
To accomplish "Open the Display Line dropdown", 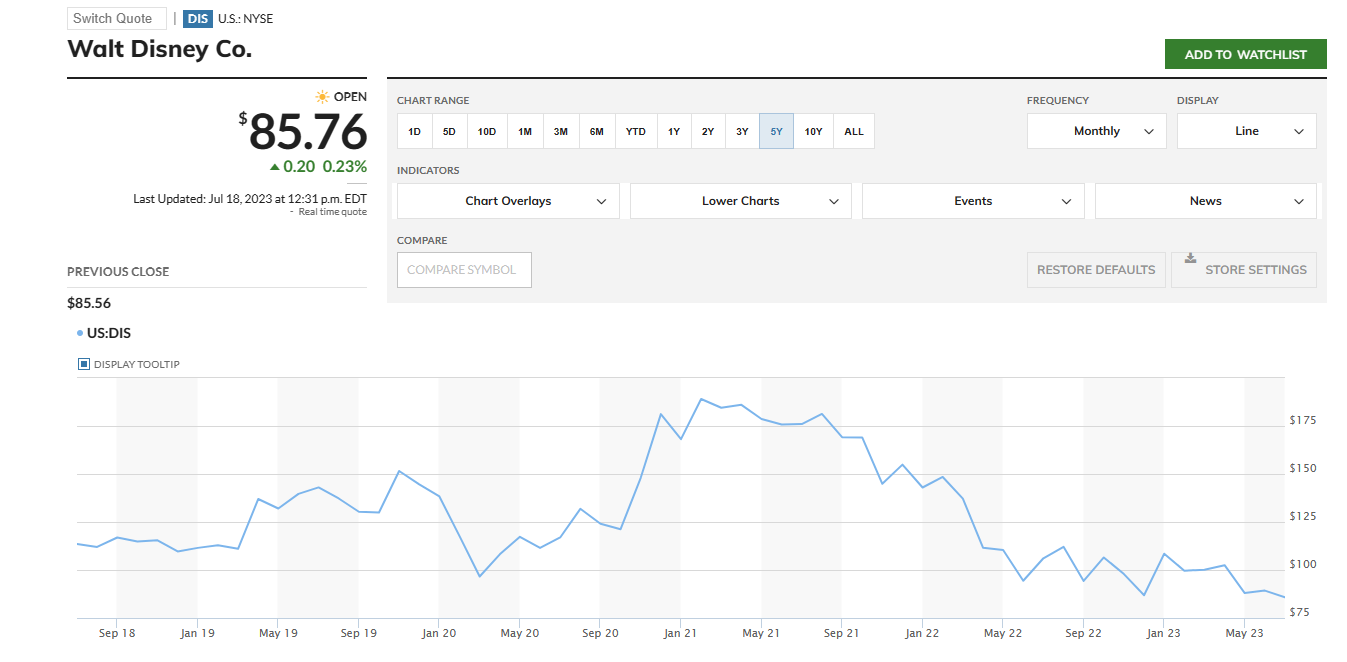I will pyautogui.click(x=1246, y=131).
